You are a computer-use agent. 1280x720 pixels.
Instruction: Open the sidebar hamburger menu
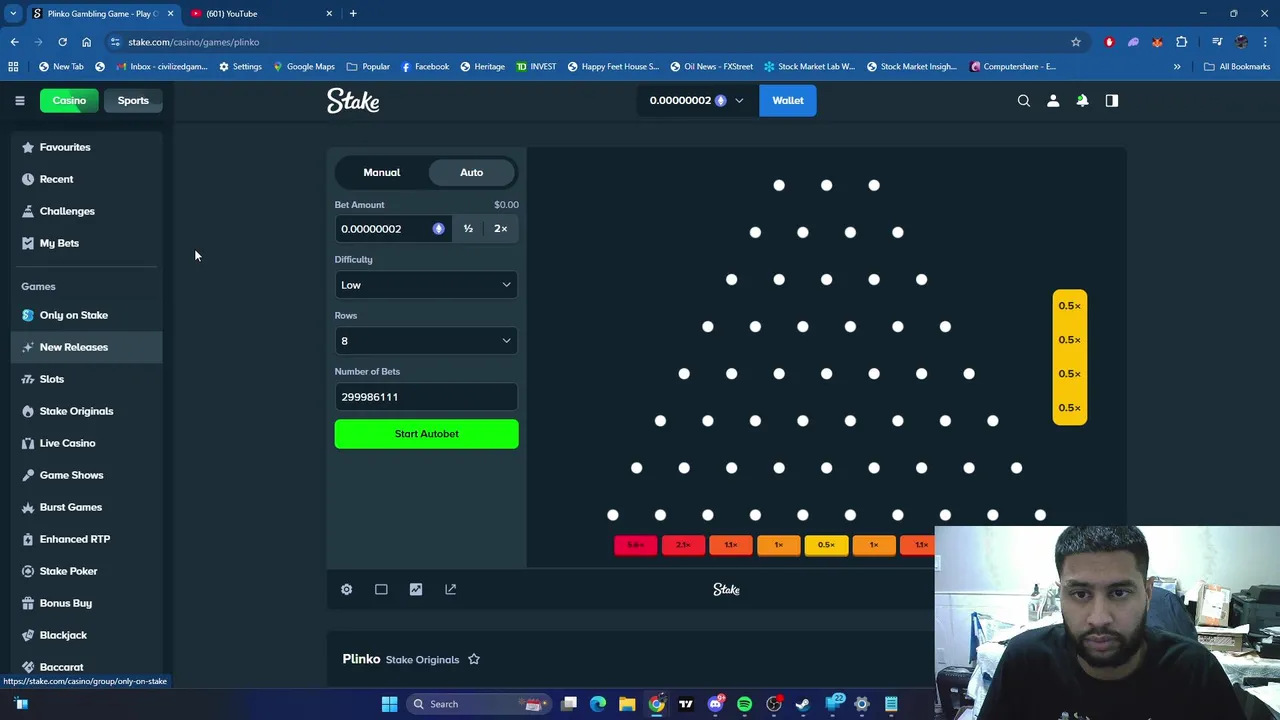click(x=19, y=100)
